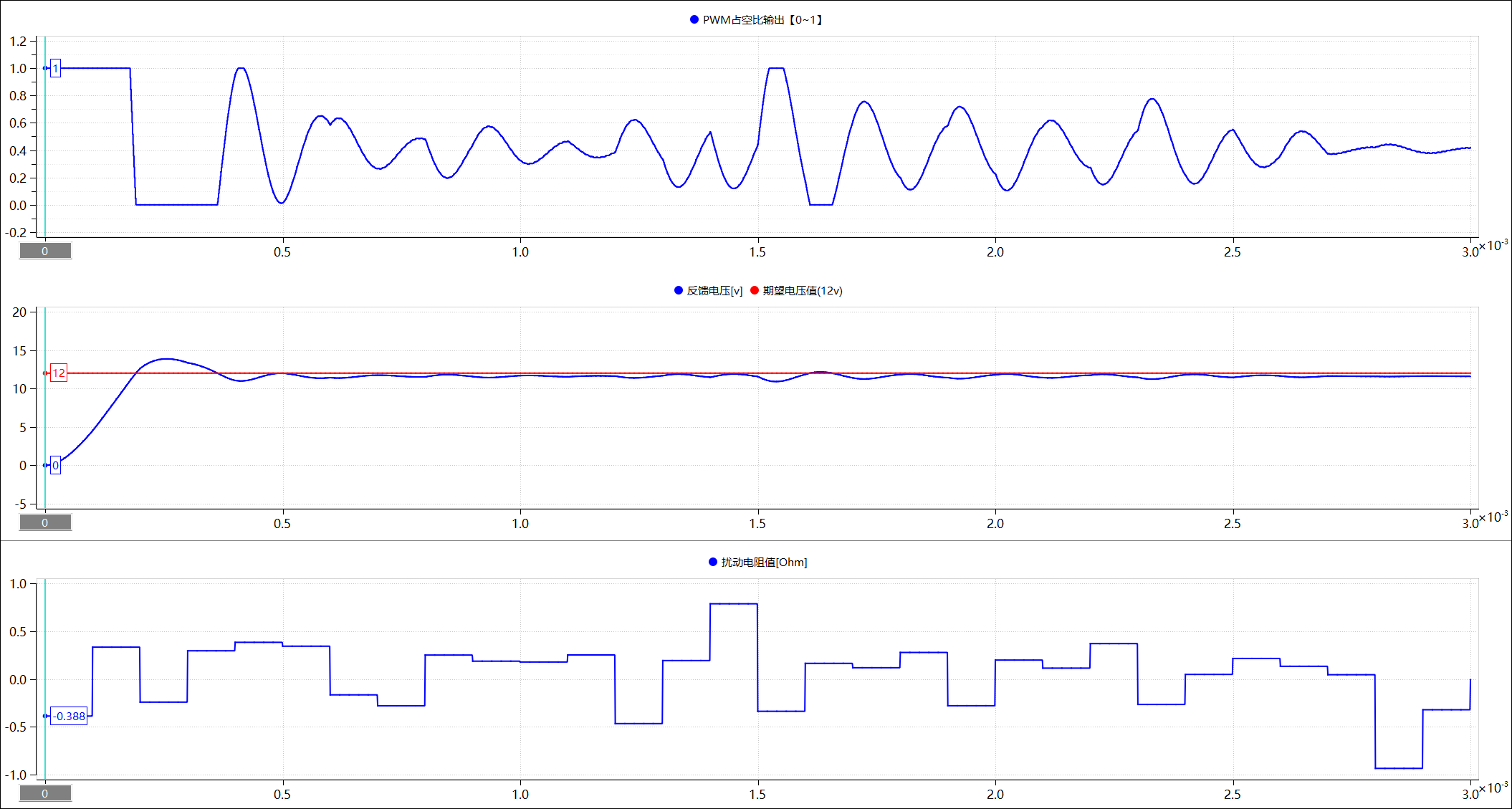Toggle the 扰动电阻值[Ohm] legend label
1512x809 pixels.
[x=764, y=562]
